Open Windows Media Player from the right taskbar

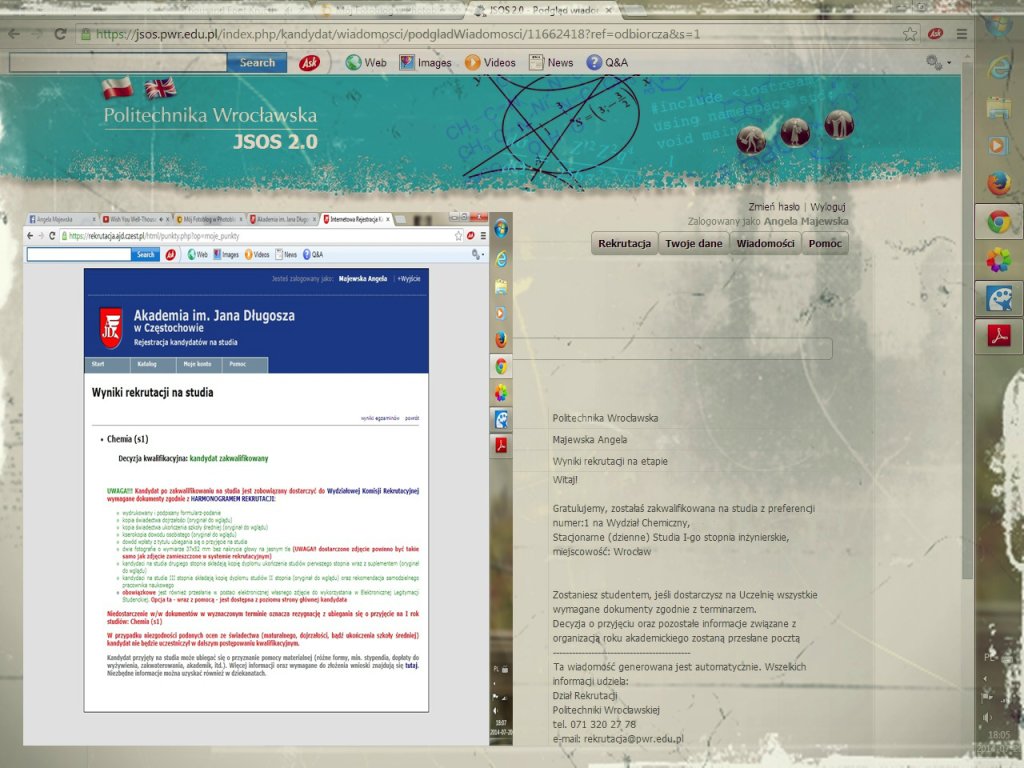point(998,145)
